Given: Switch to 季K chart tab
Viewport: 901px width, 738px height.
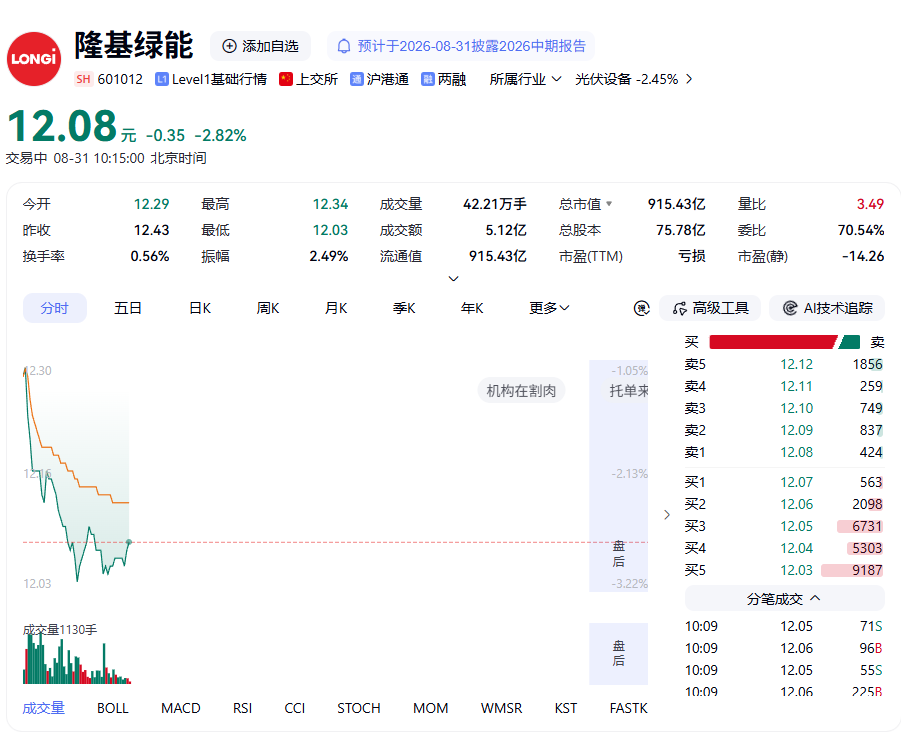Looking at the screenshot, I should pos(404,309).
